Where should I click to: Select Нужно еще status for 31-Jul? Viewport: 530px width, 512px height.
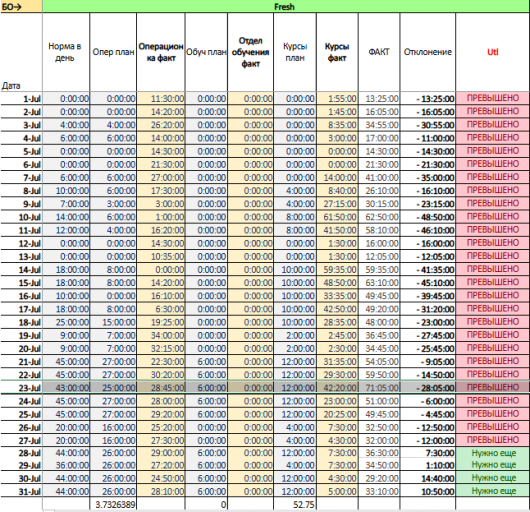pos(492,491)
